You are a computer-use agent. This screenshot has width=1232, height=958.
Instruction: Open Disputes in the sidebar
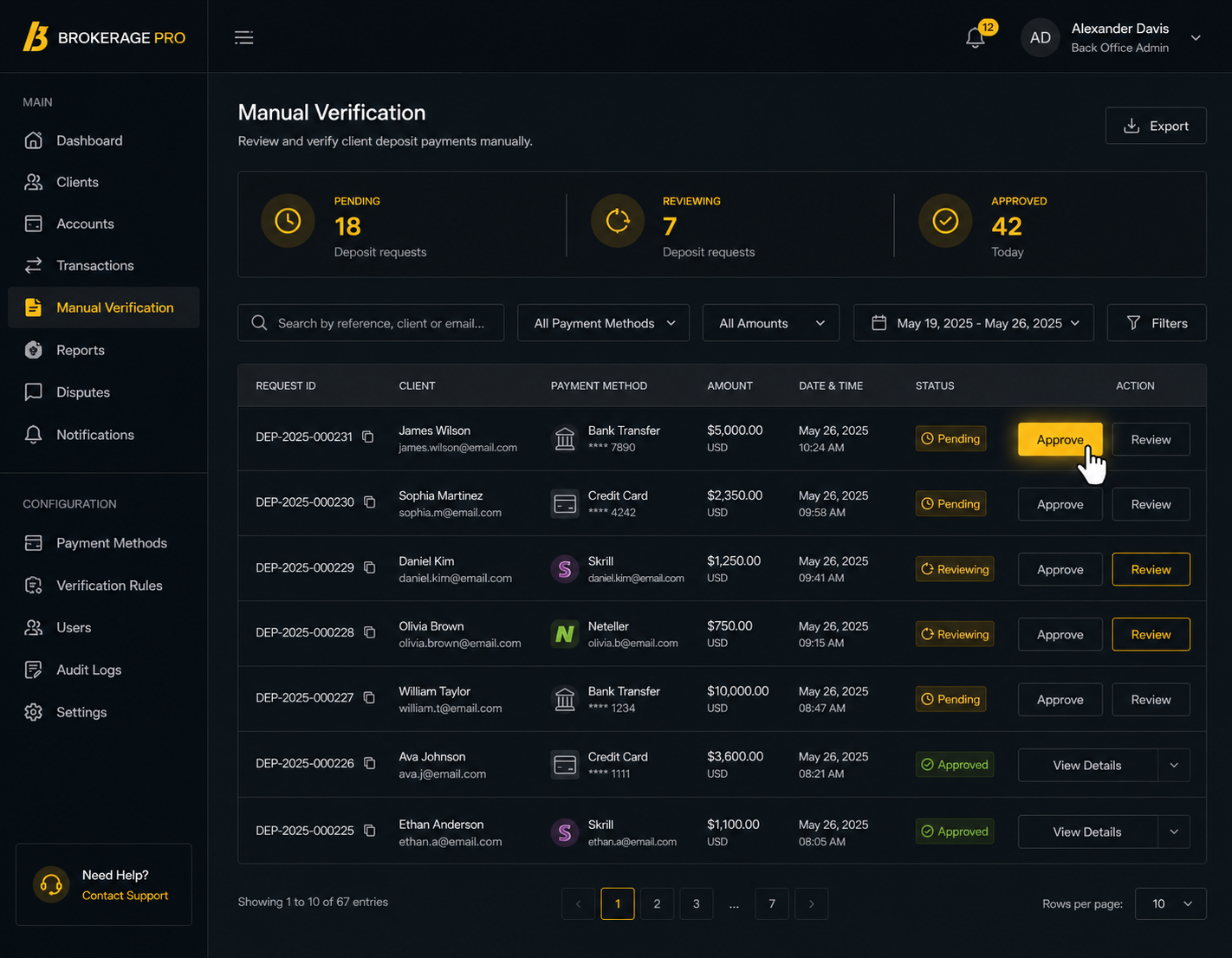click(x=104, y=392)
